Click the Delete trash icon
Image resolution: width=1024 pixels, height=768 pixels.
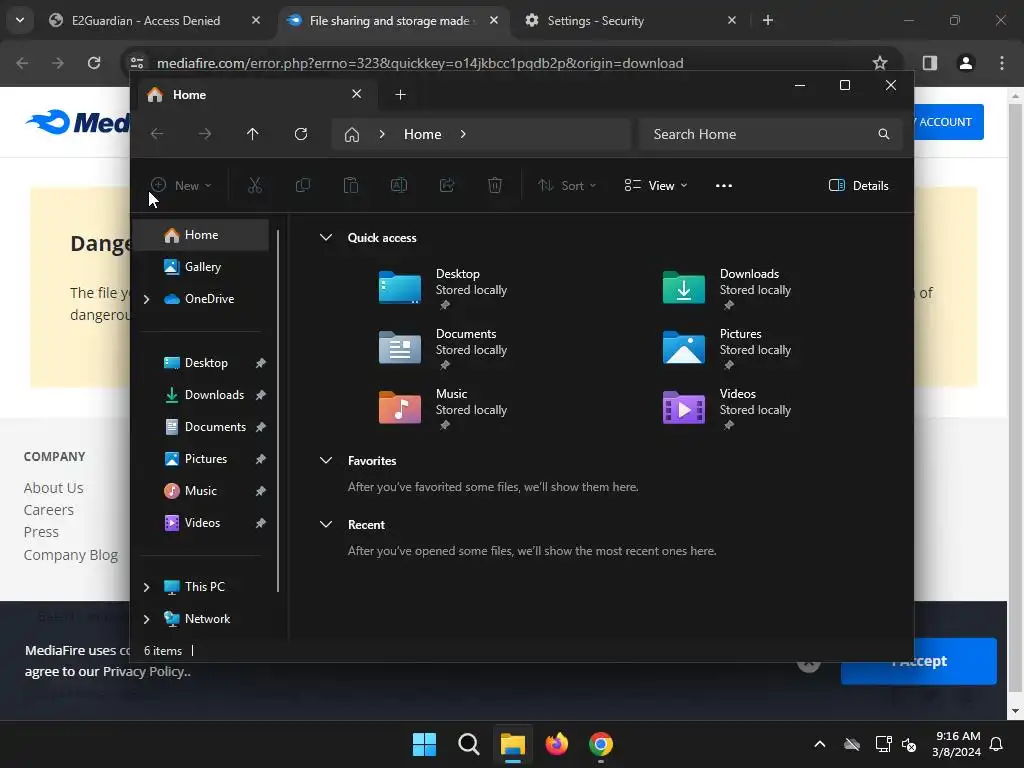pos(495,185)
